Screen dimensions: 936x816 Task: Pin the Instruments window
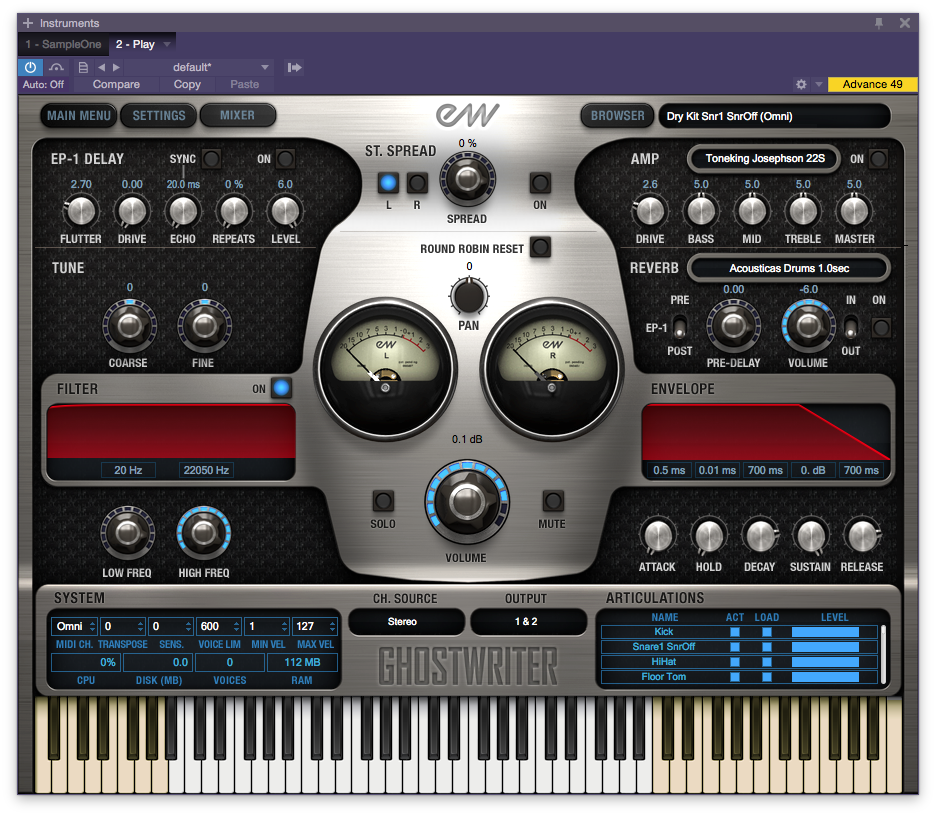point(879,23)
